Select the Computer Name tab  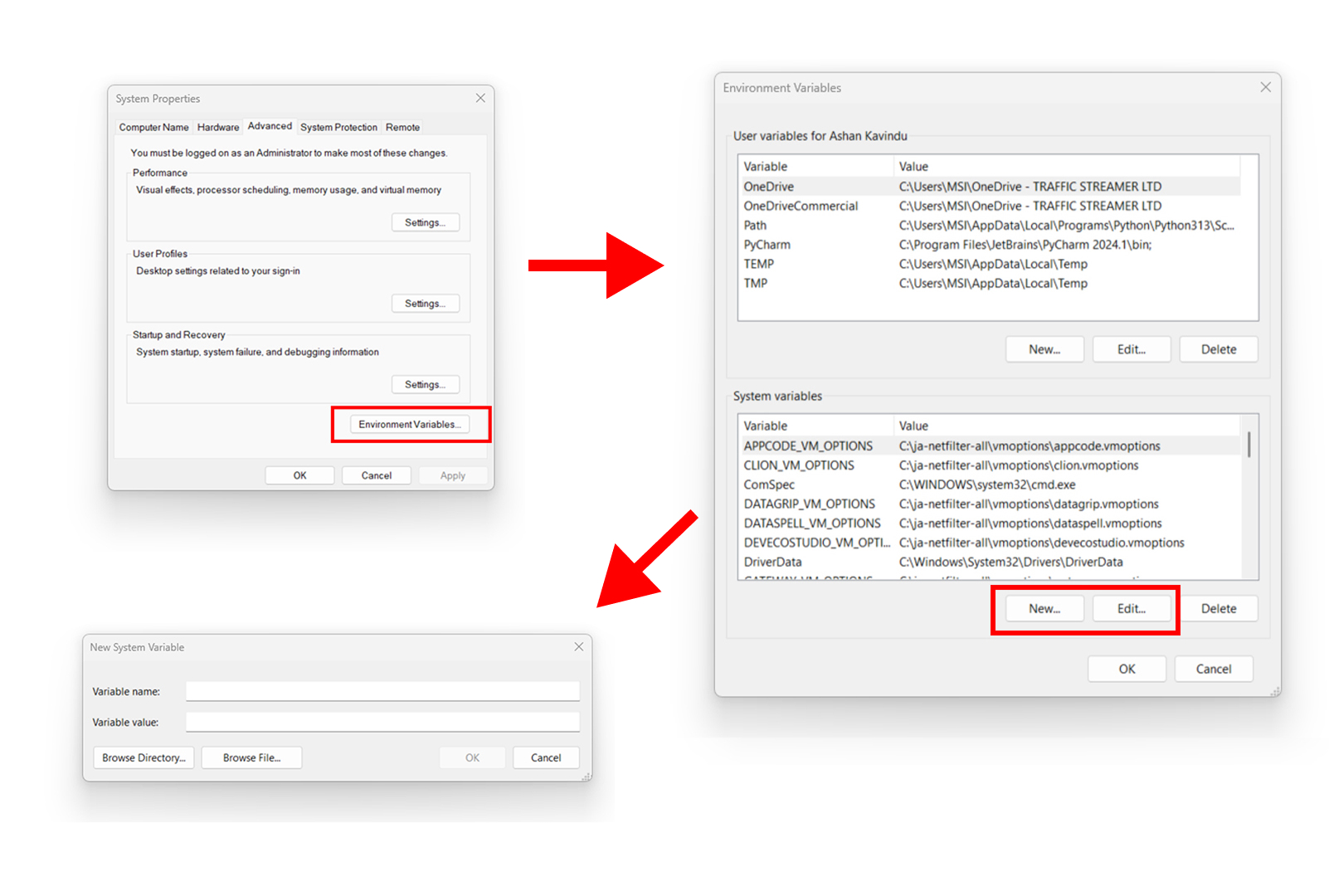[153, 127]
